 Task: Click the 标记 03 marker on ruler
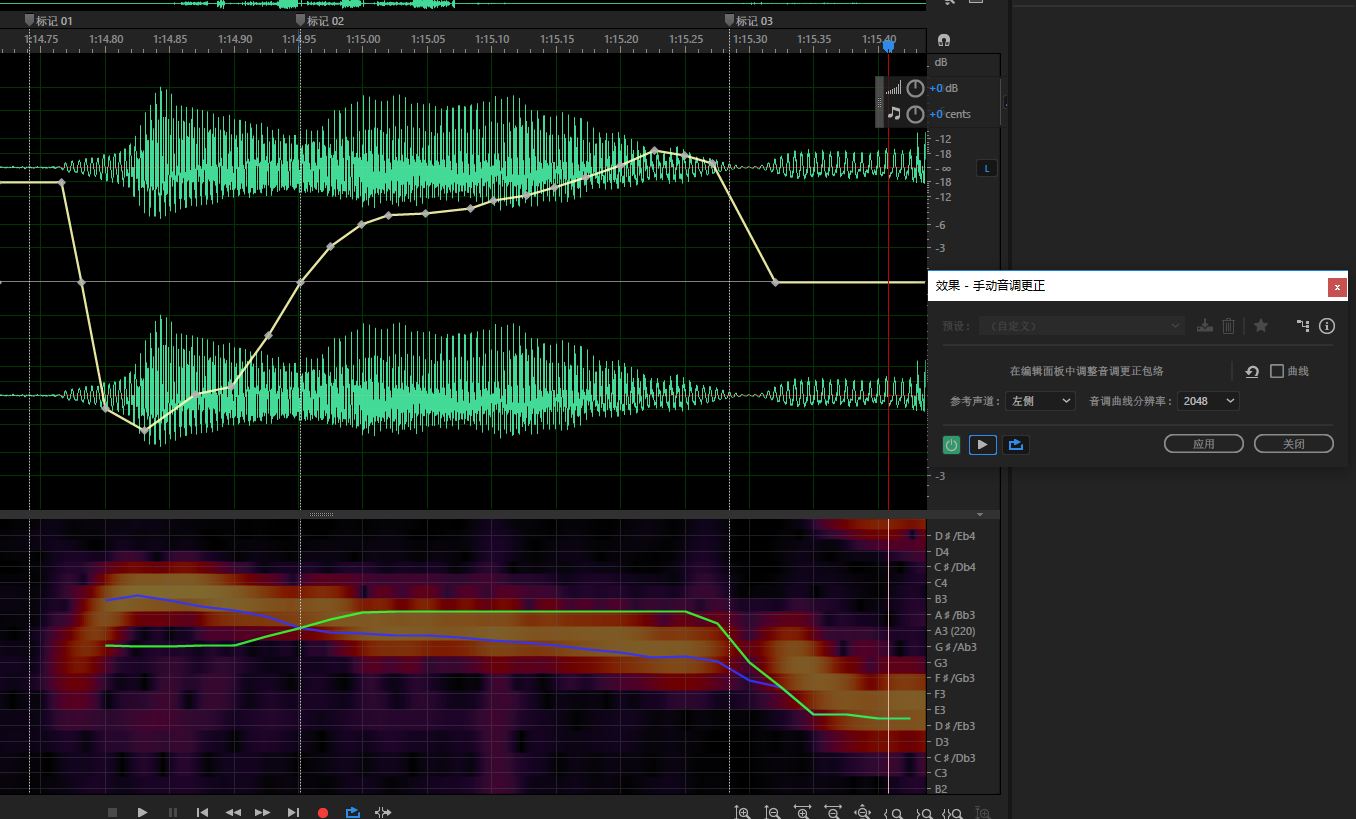(x=730, y=20)
